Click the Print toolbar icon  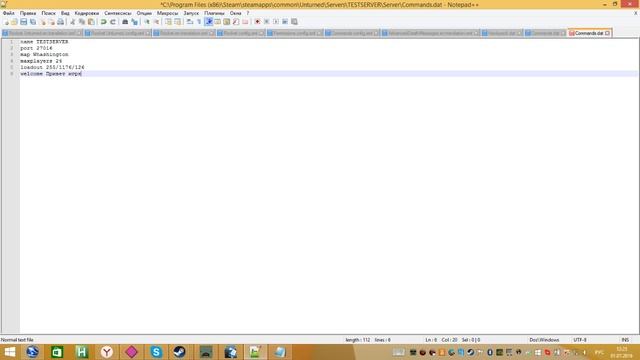coord(61,22)
